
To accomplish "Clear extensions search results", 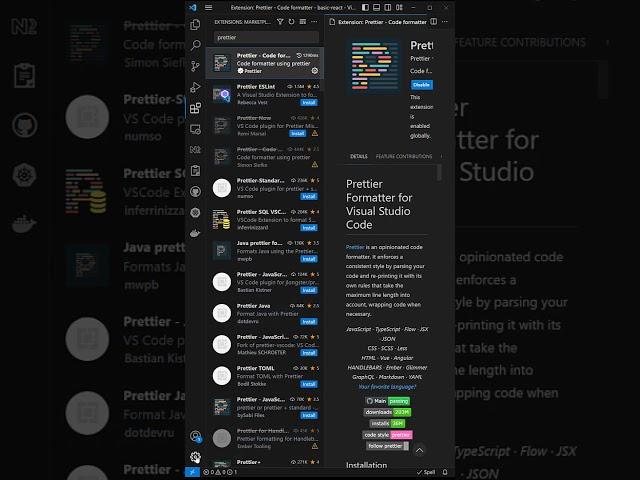I will pos(302,22).
